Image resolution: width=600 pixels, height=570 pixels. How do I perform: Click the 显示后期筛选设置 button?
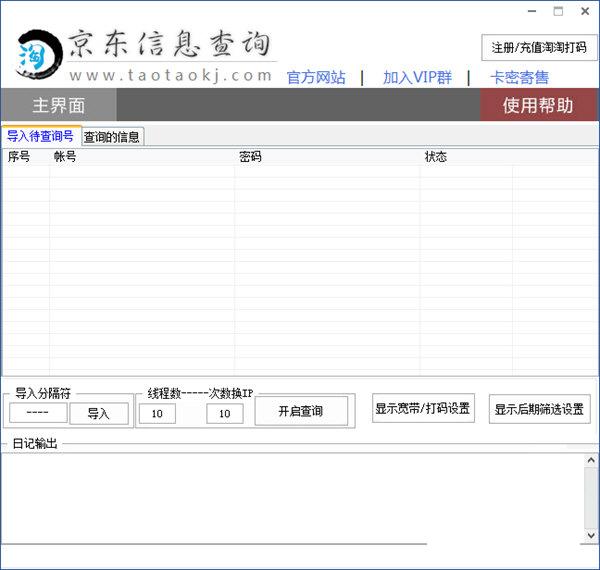[540, 408]
